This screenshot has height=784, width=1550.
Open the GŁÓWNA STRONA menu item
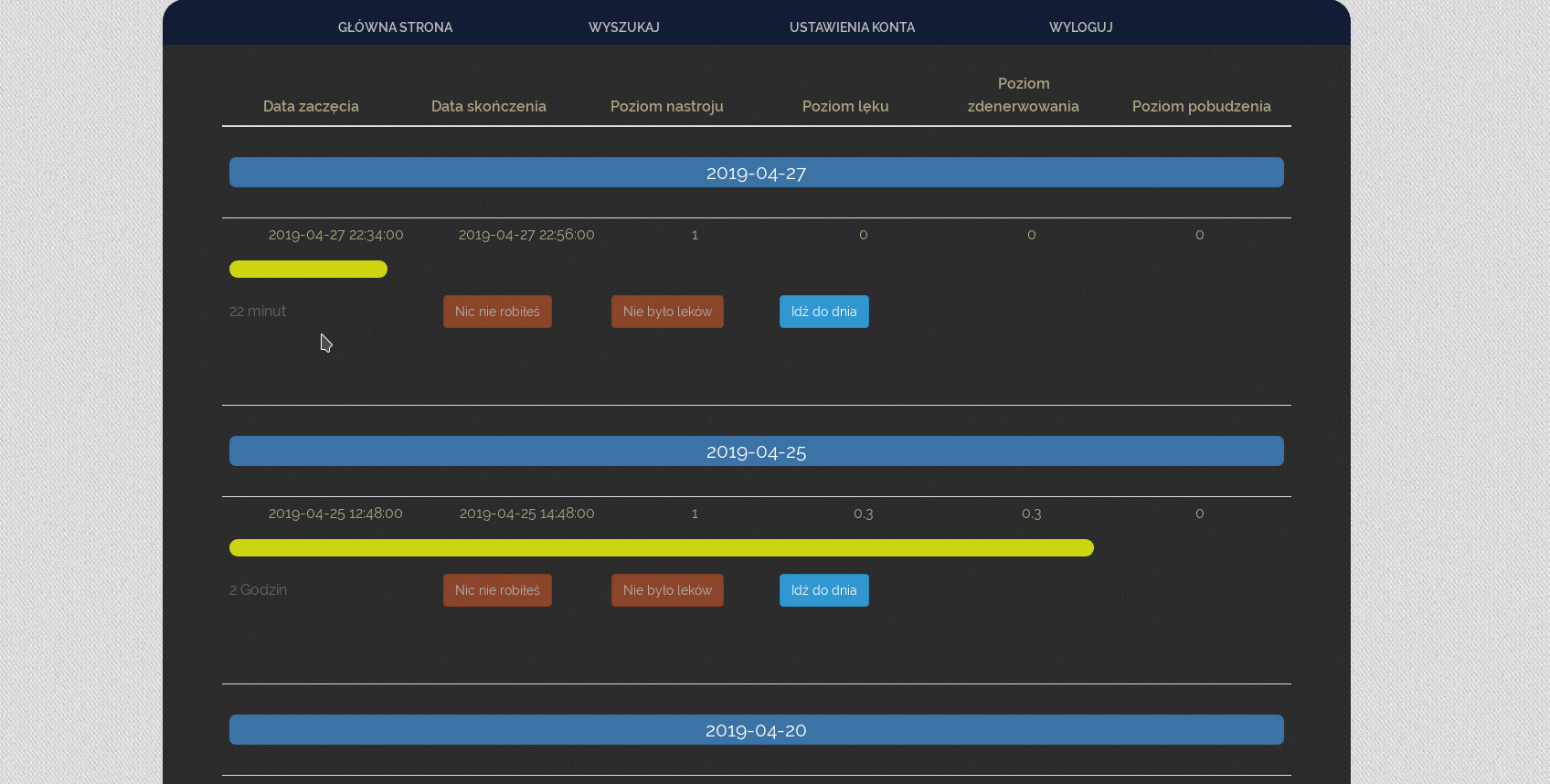pos(395,27)
